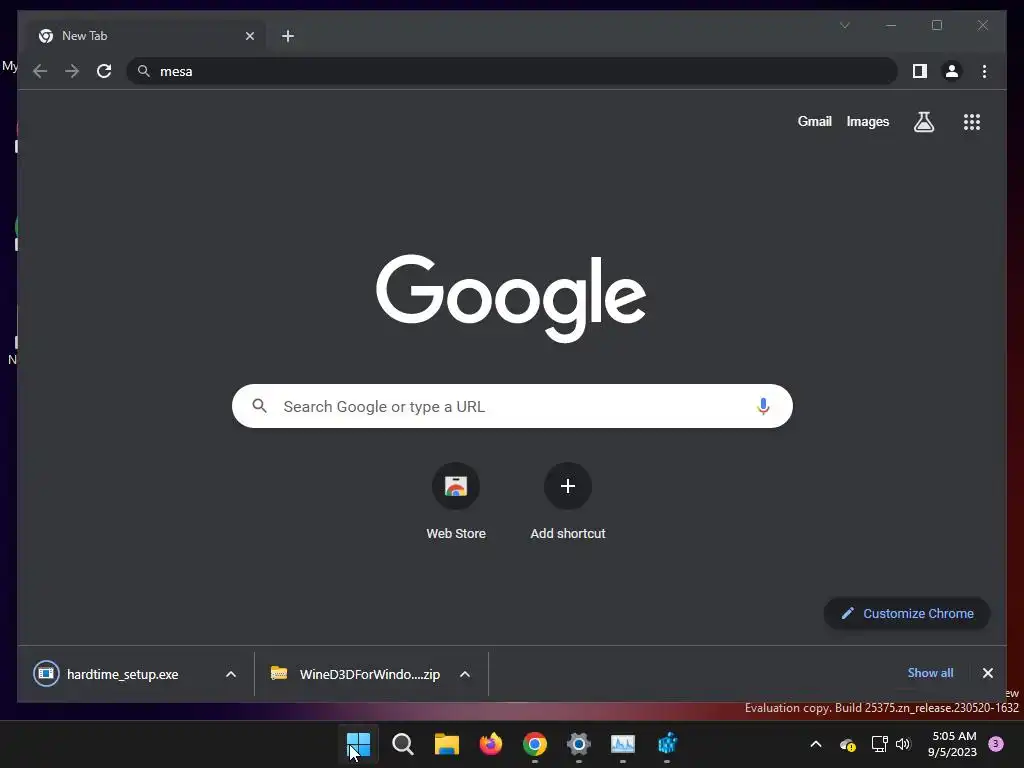1024x768 pixels.
Task: Switch to Chrome in the taskbar
Action: tap(535, 744)
